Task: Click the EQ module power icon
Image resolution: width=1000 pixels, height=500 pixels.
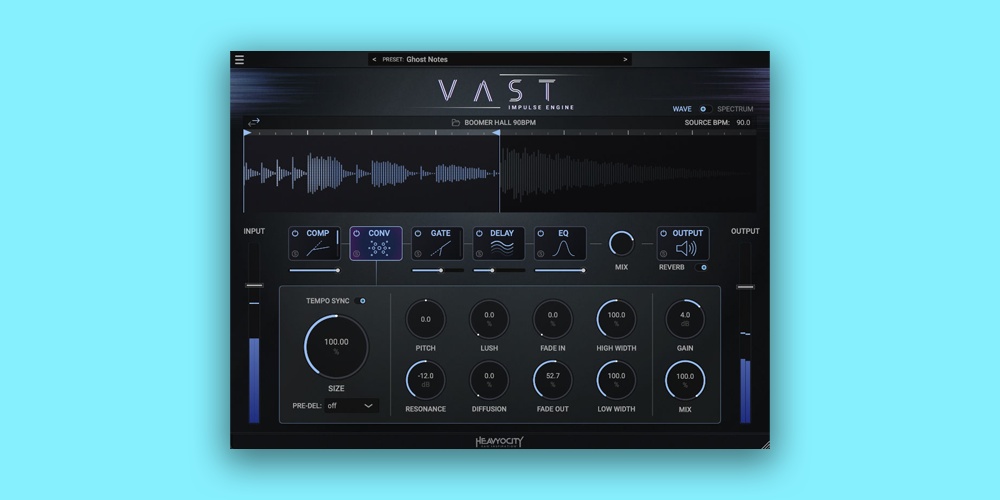Action: click(541, 233)
